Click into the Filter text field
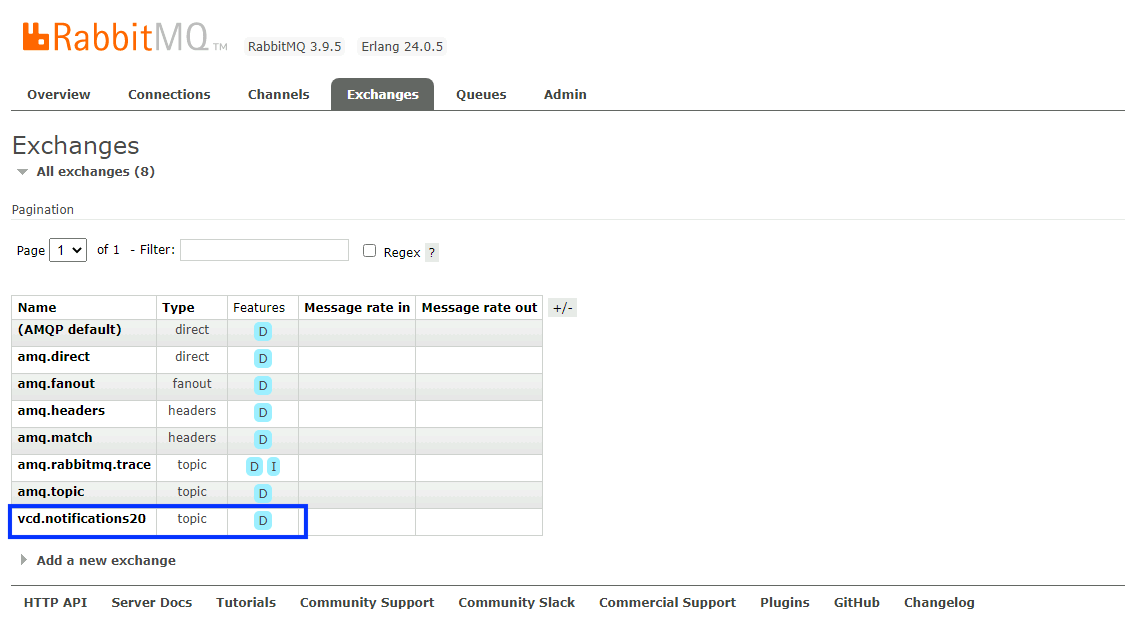Image resolution: width=1125 pixels, height=629 pixels. pos(264,250)
